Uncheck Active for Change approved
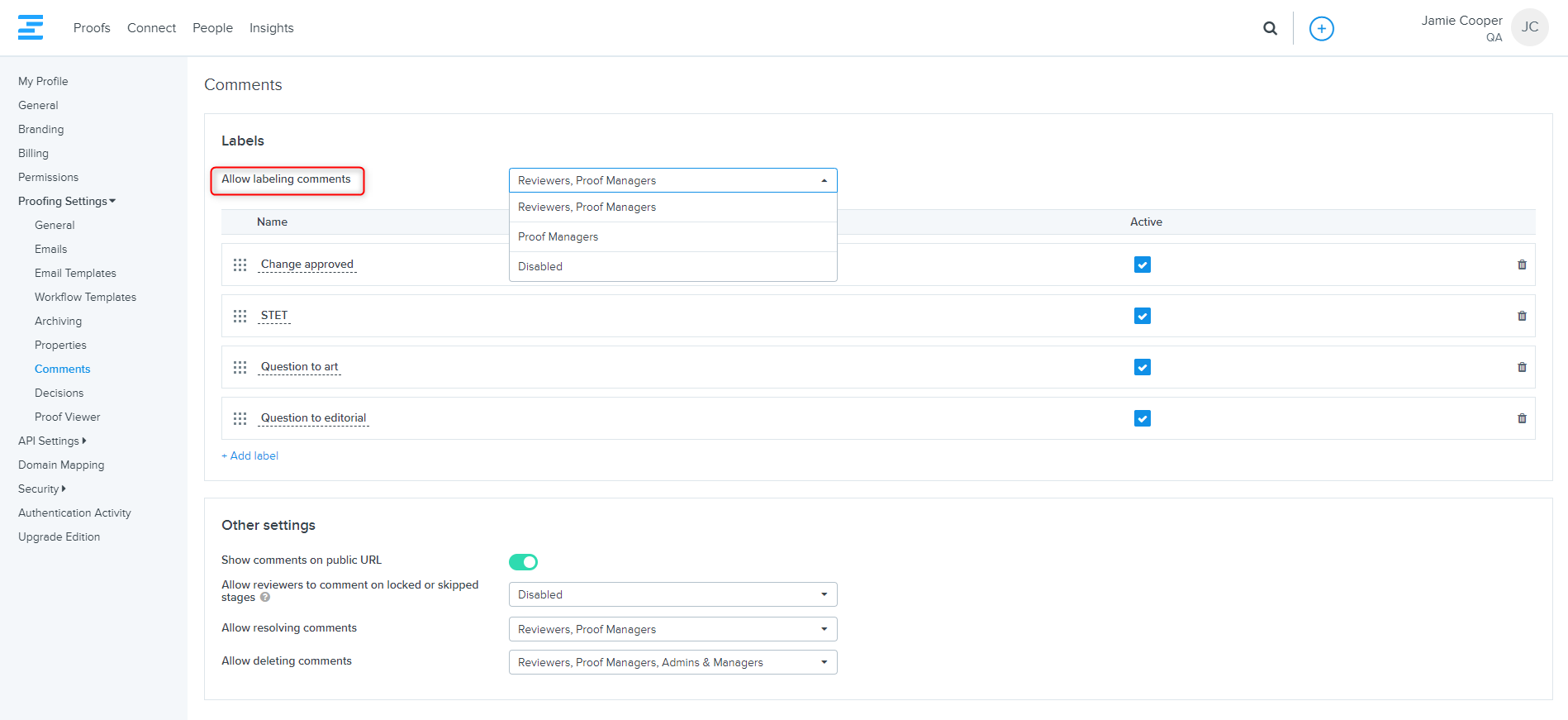 (1142, 265)
